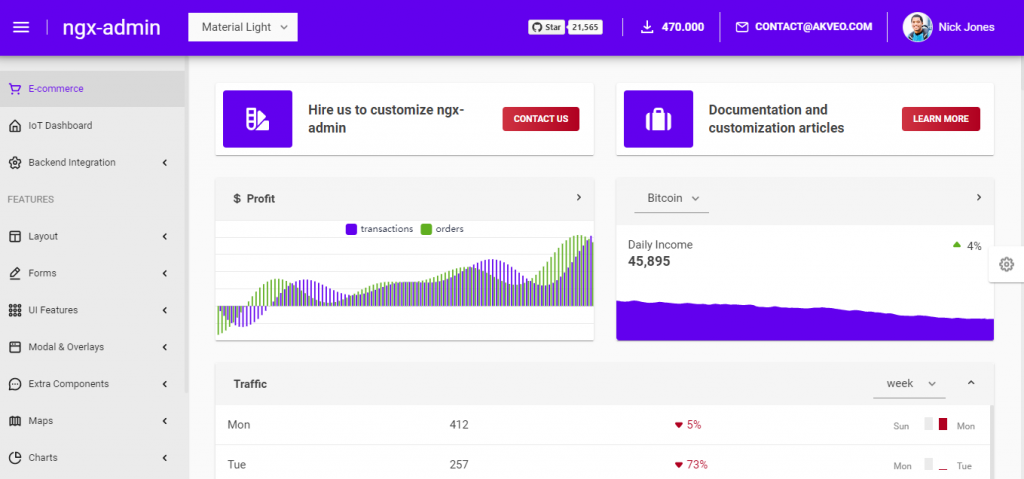The height and width of the screenshot is (479, 1024).
Task: Open the week period dropdown
Action: point(910,384)
